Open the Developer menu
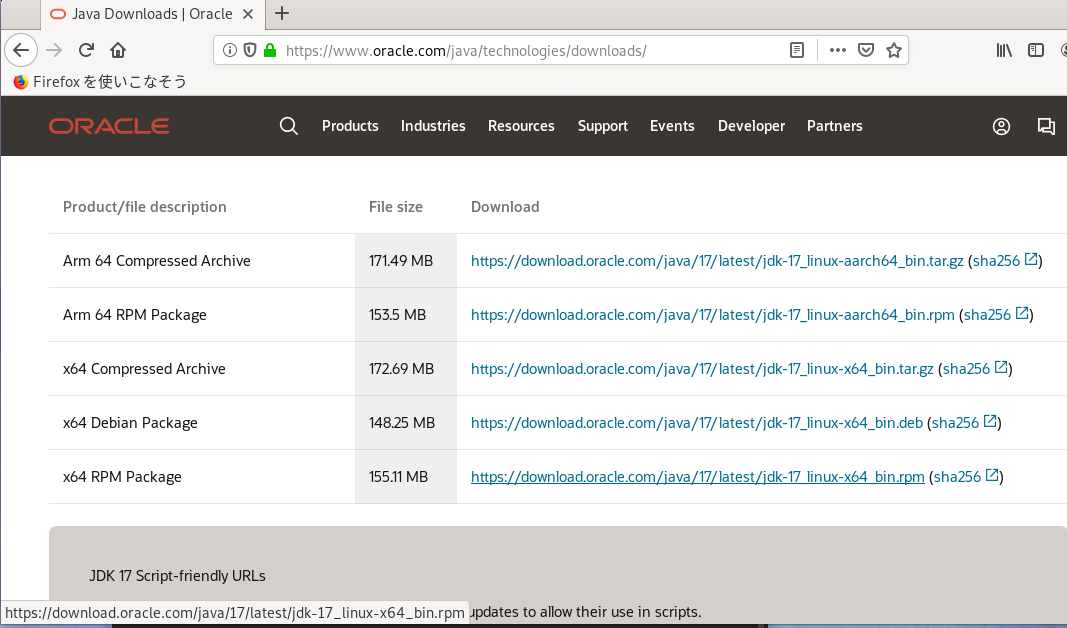This screenshot has height=628, width=1067. click(751, 126)
